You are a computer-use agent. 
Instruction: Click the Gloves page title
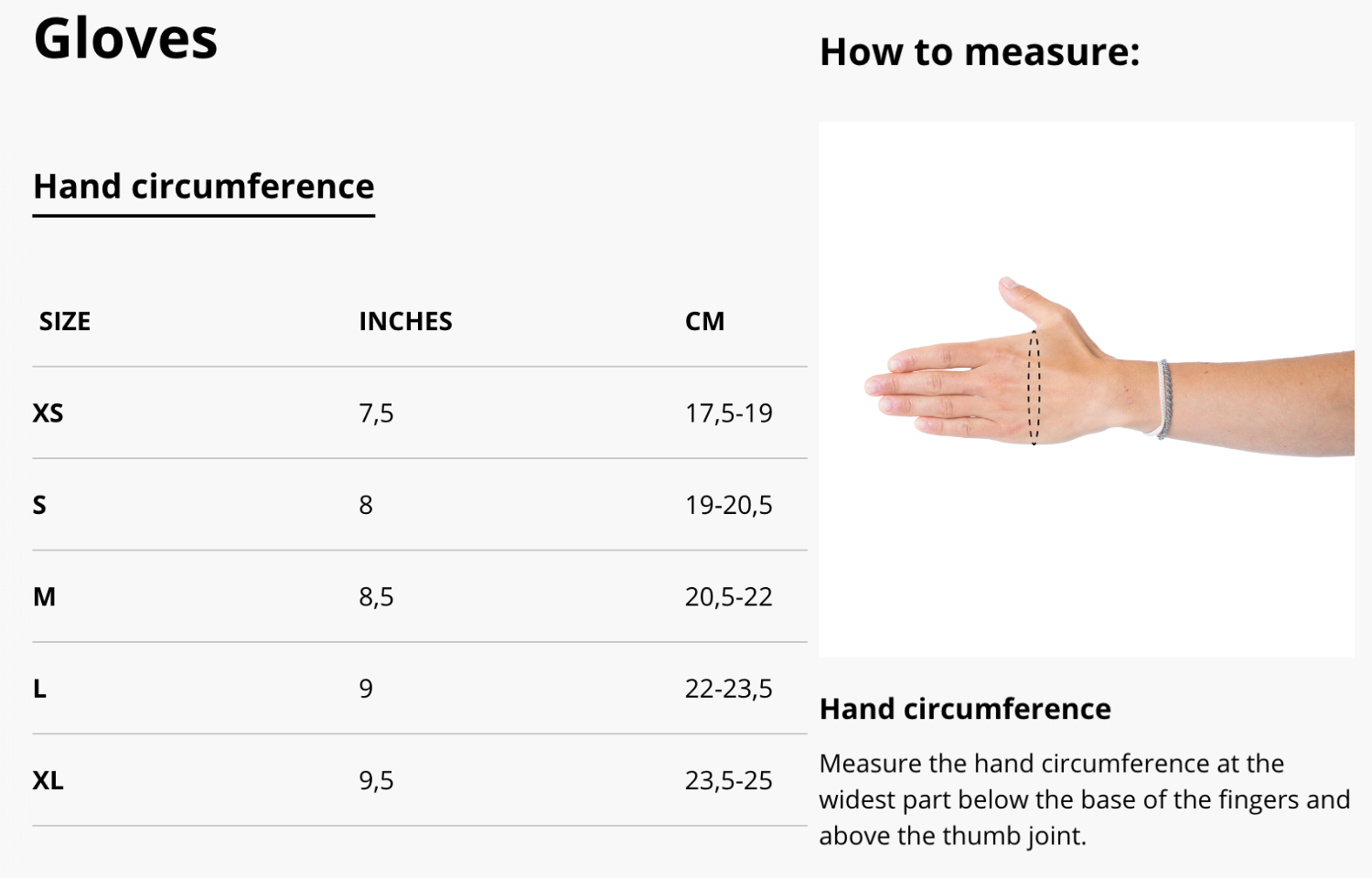[125, 39]
